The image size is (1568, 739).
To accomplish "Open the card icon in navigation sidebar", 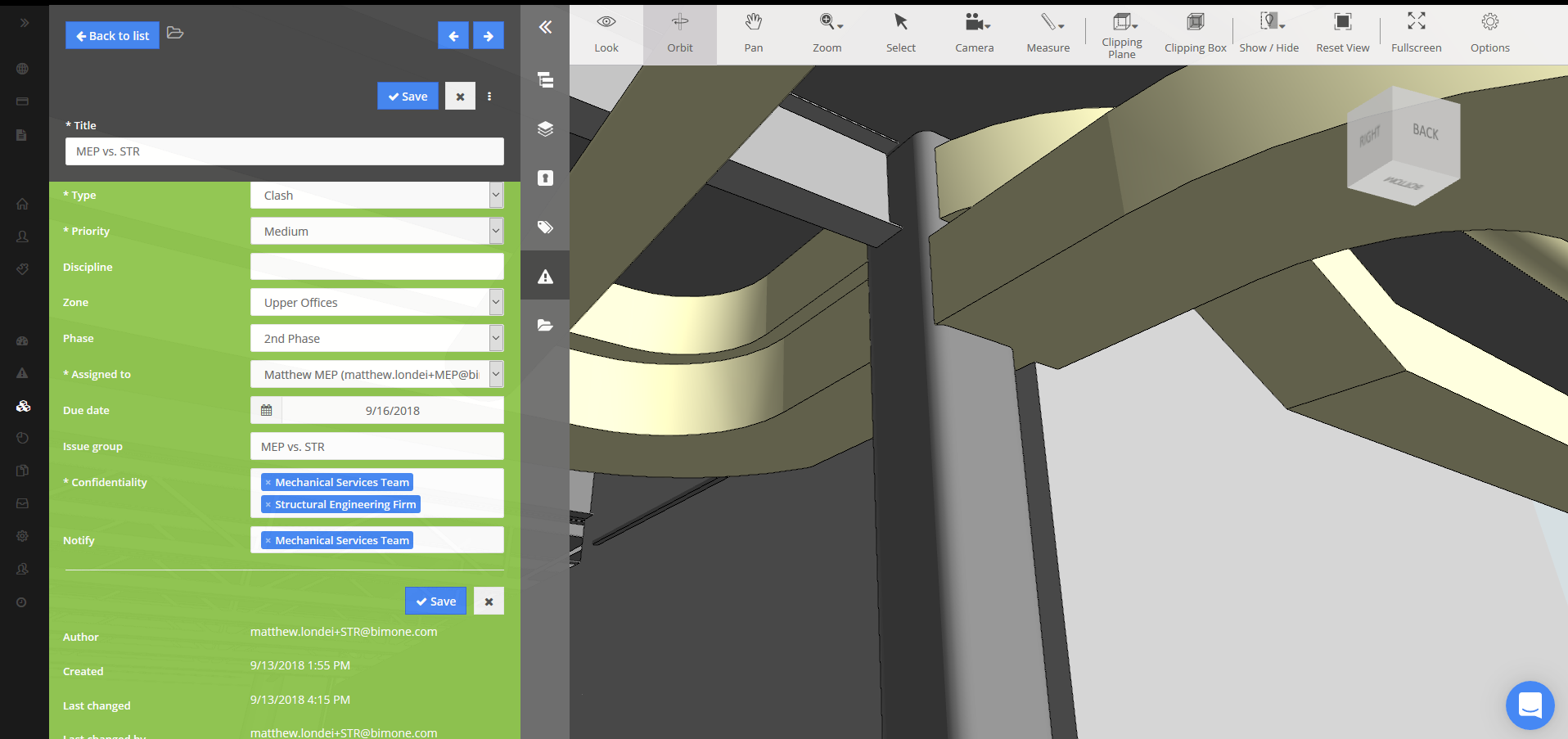I will (22, 101).
